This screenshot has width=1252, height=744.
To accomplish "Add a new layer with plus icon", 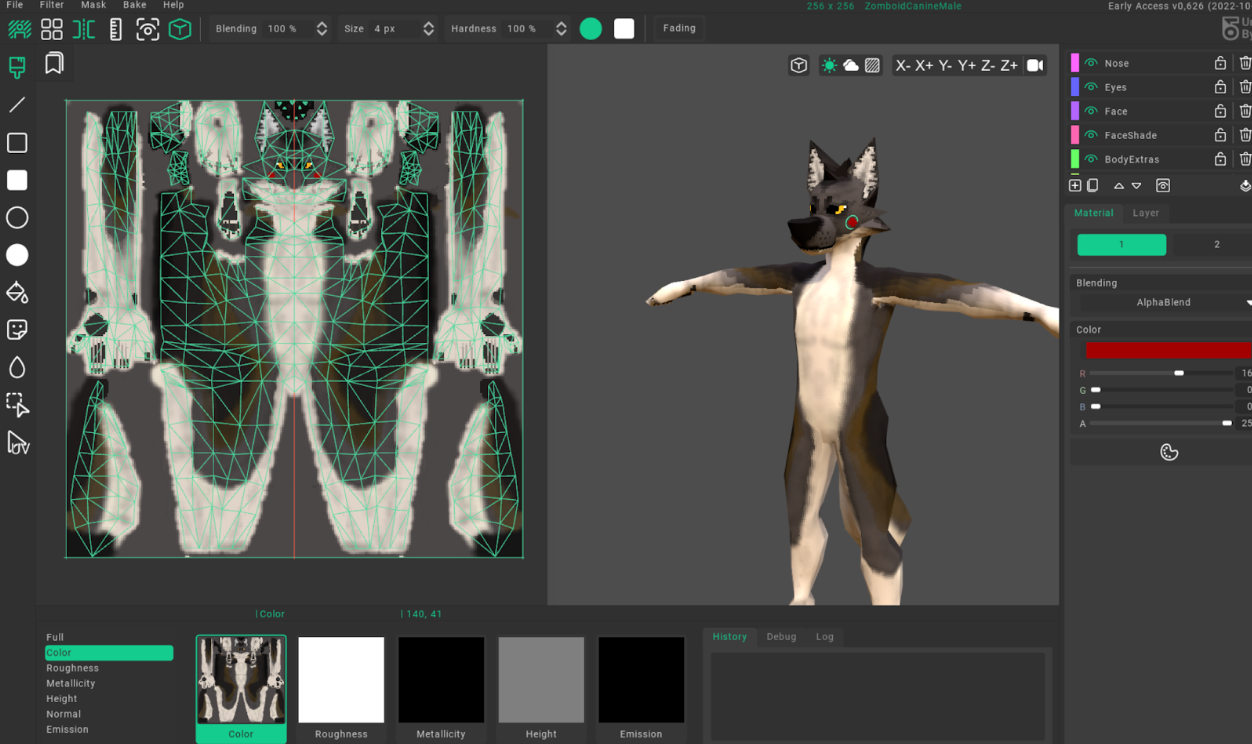I will coord(1075,186).
